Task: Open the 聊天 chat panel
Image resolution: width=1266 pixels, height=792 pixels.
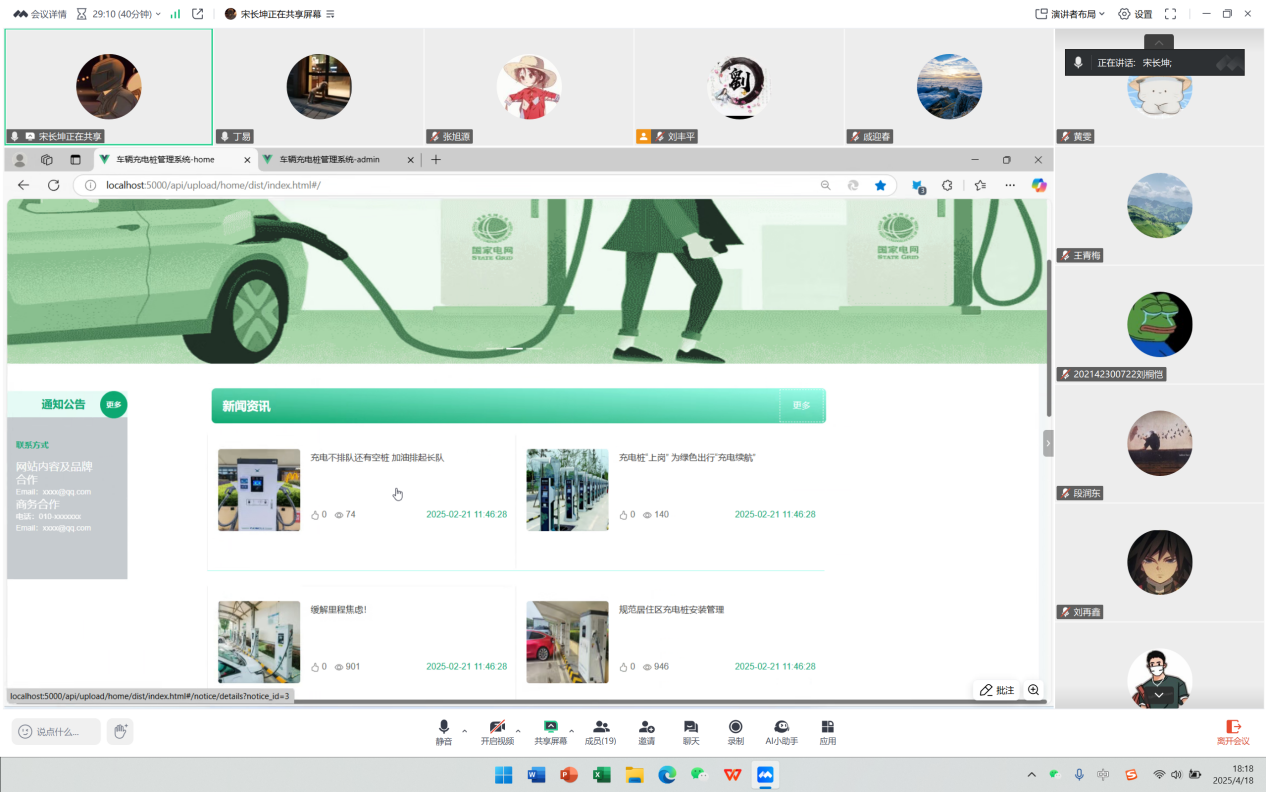Action: coord(690,732)
